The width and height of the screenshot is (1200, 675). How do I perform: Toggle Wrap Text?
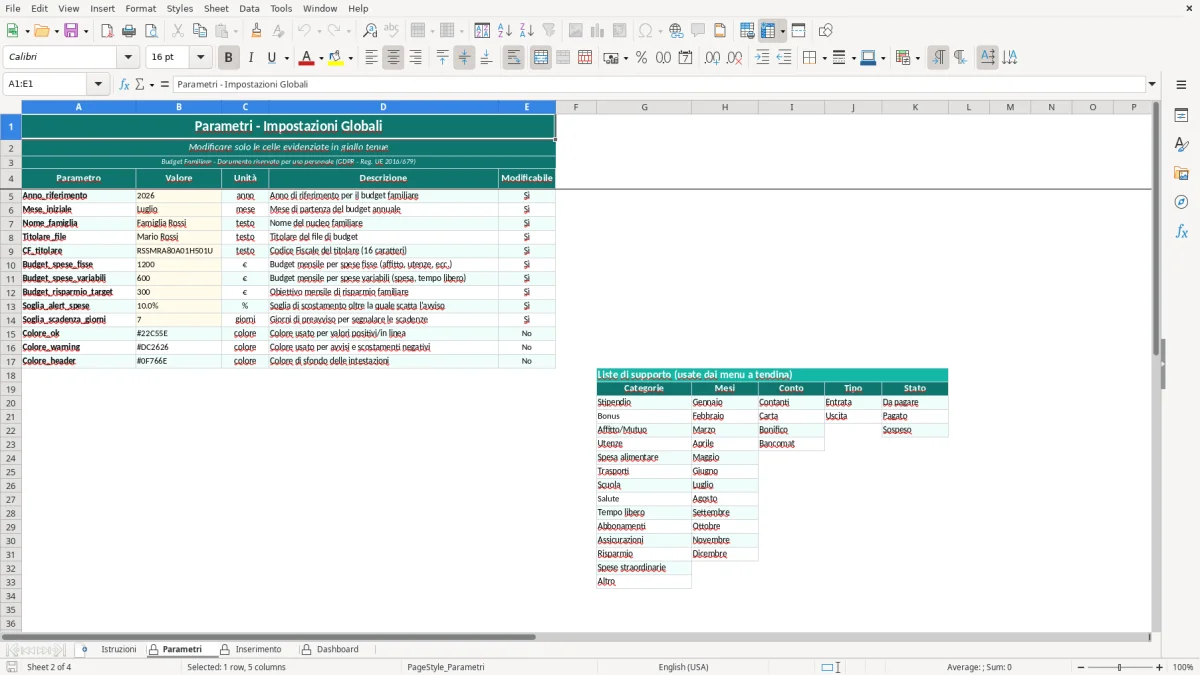[x=513, y=58]
